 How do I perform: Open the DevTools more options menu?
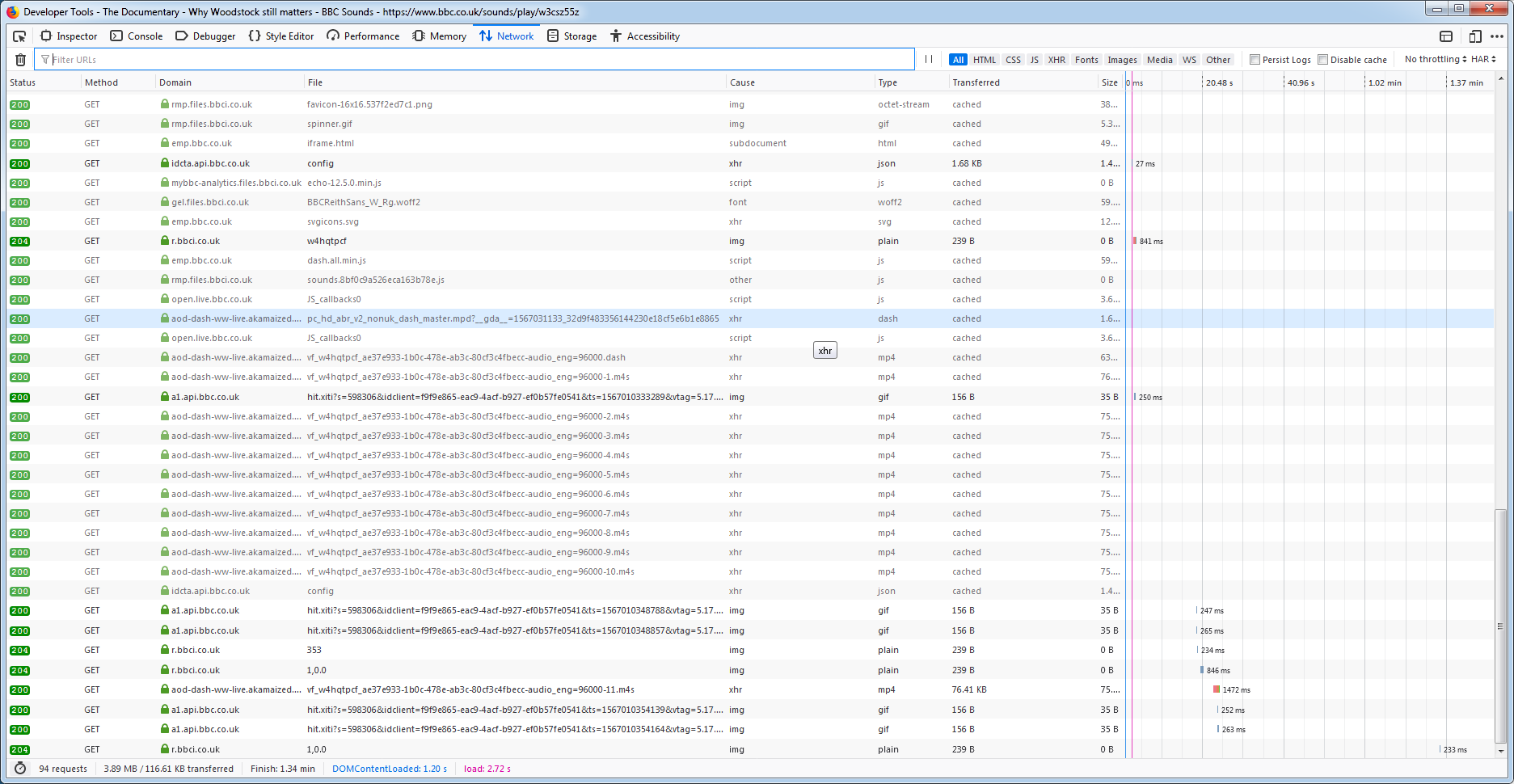(1497, 36)
